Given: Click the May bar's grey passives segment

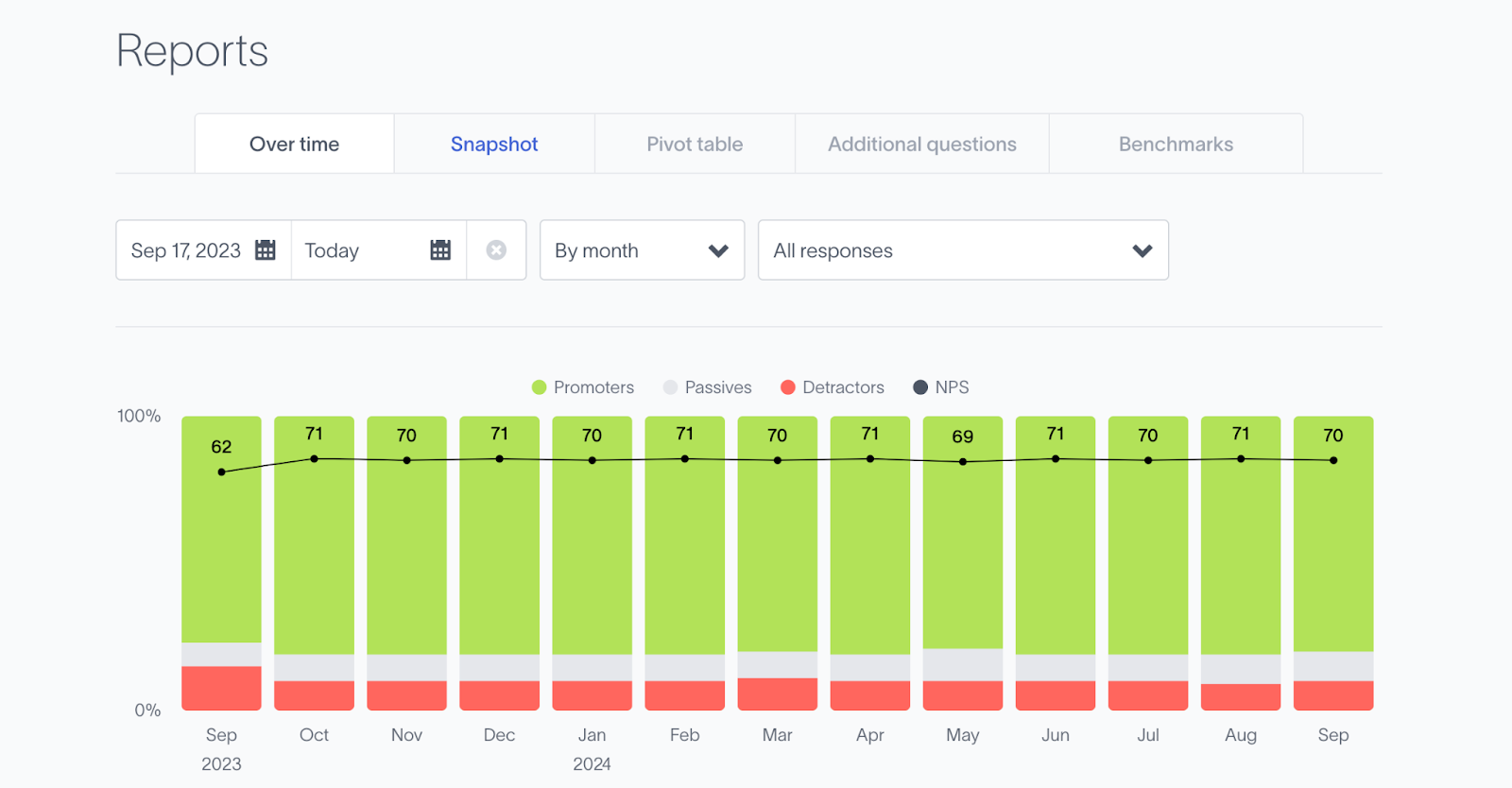Looking at the screenshot, I should 963,665.
